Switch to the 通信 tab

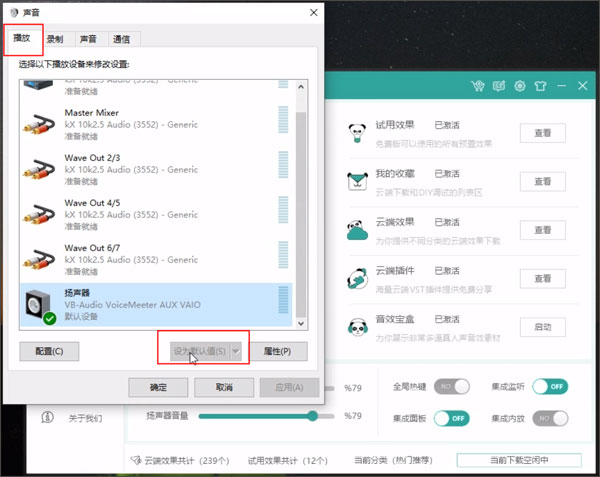tap(121, 39)
